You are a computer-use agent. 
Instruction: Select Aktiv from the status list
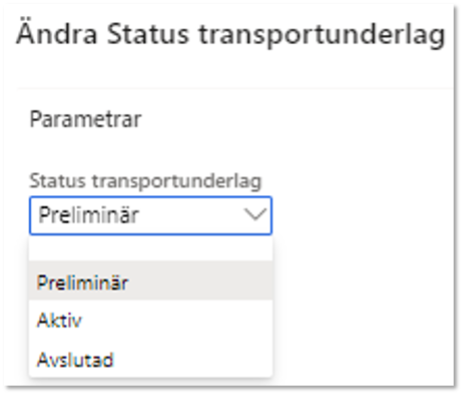pos(151,320)
